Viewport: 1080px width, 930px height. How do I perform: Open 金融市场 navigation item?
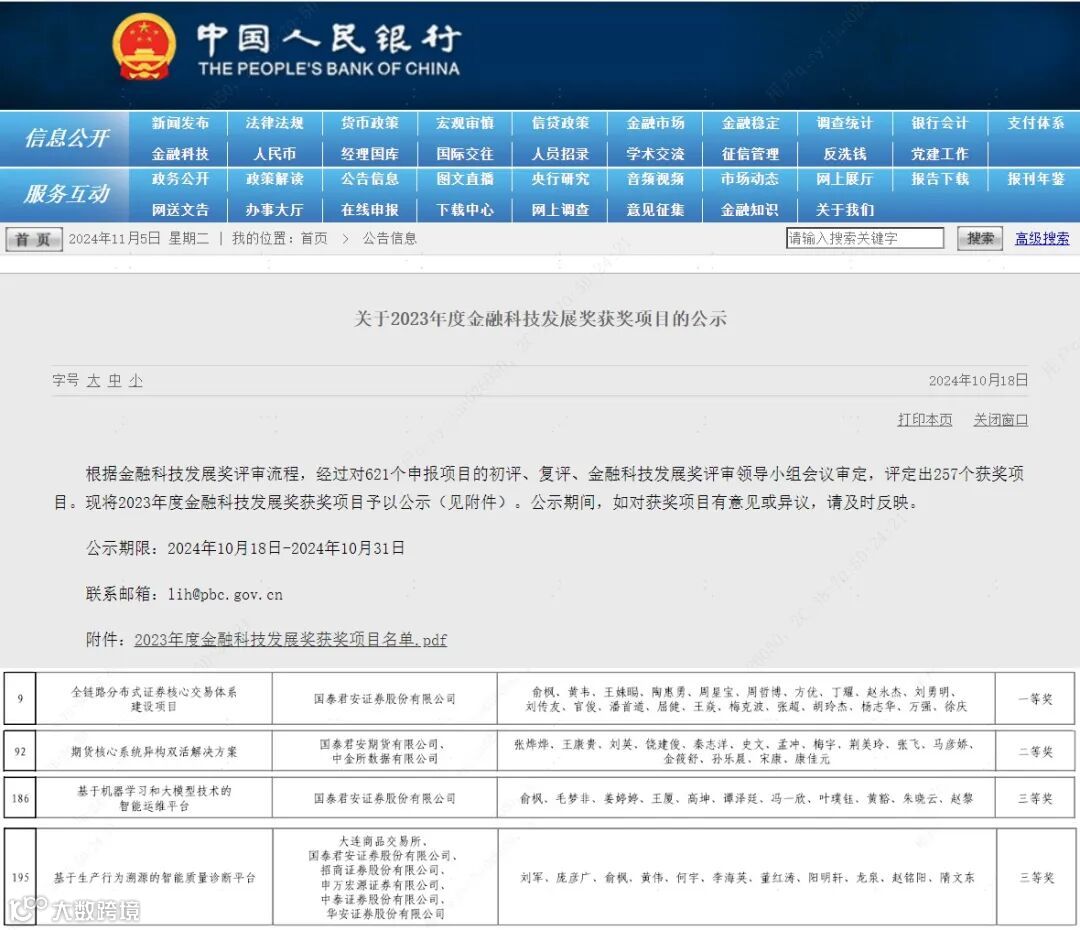point(655,123)
